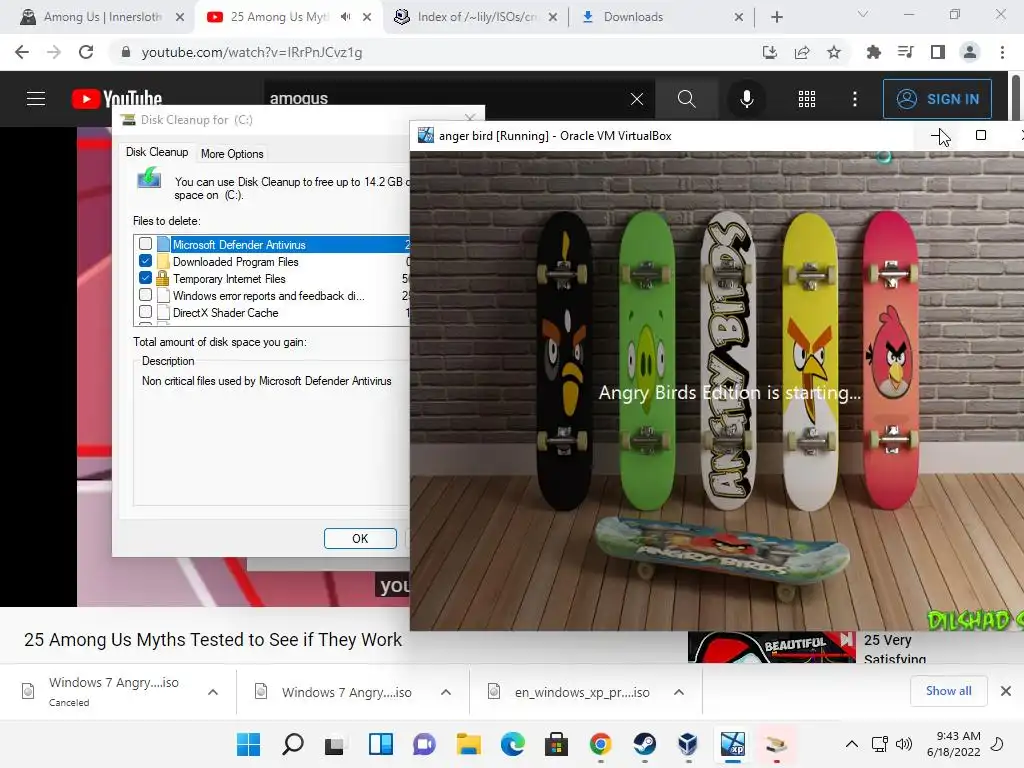Click the address bar URL
The image size is (1024, 768).
[251, 52]
